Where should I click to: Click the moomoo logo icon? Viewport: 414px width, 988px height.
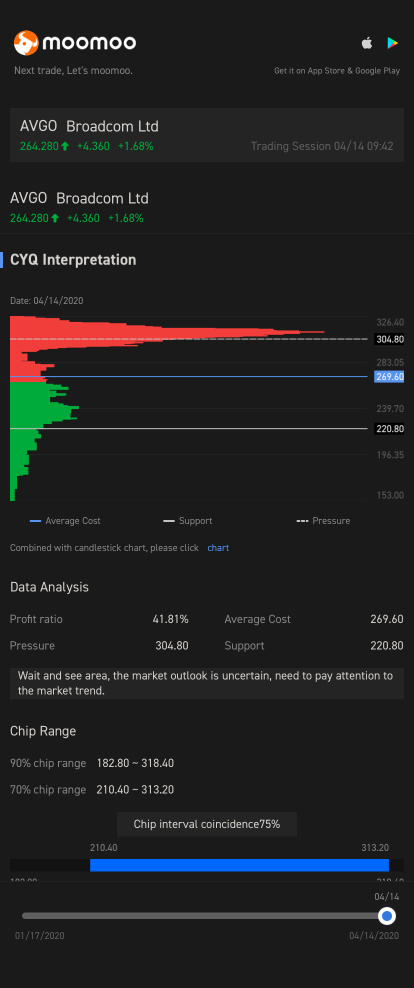pos(27,43)
